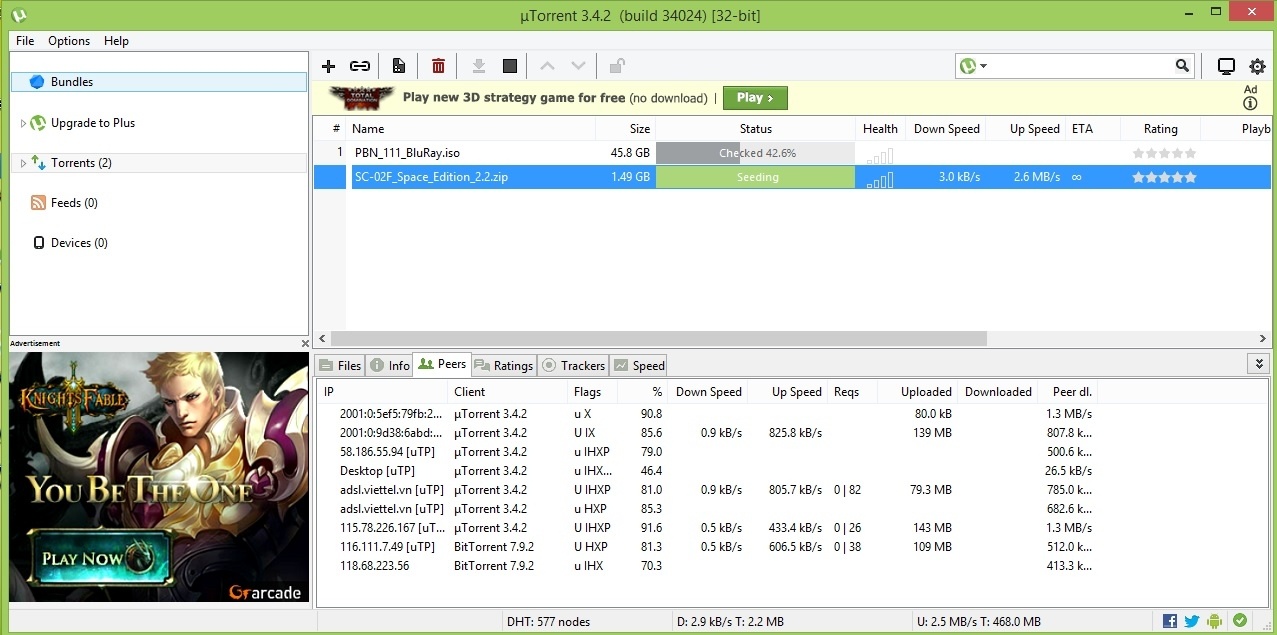Select the SC-02F_Space_Edition_2.2.zip torrent row
This screenshot has width=1277, height=635.
792,177
